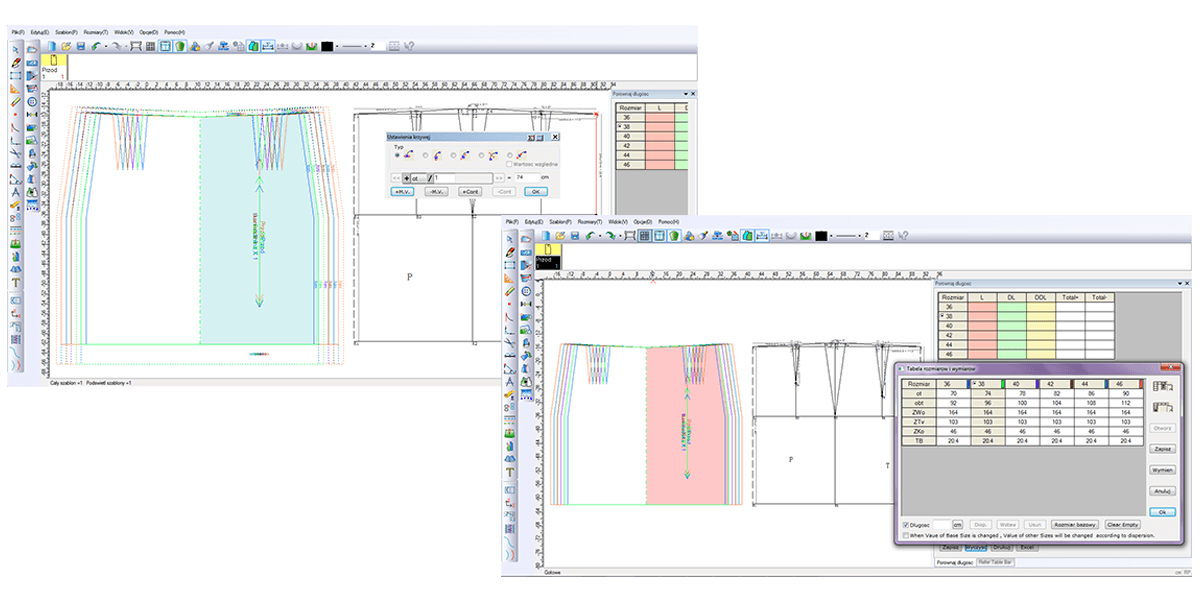1200x600 pixels.
Task: Open Rozmiary(T) menu in front window
Action: 590,222
